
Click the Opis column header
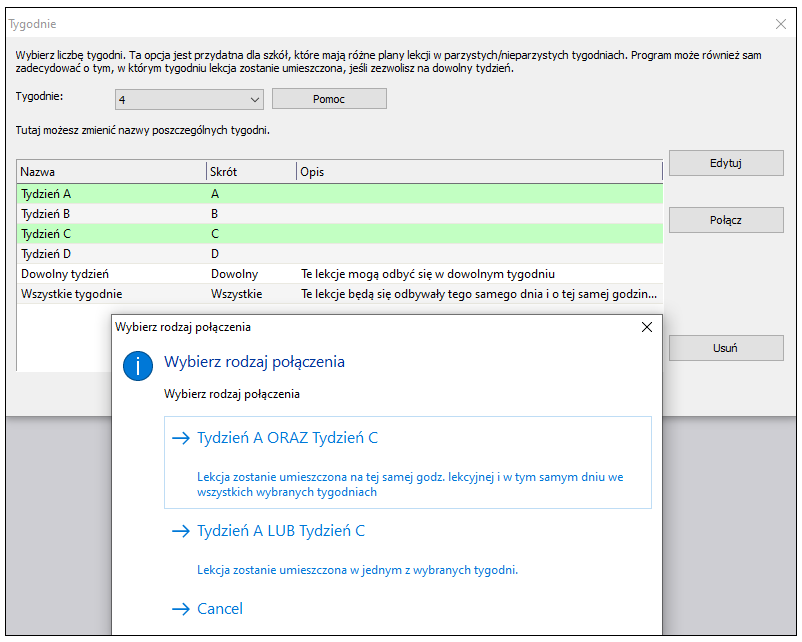479,172
